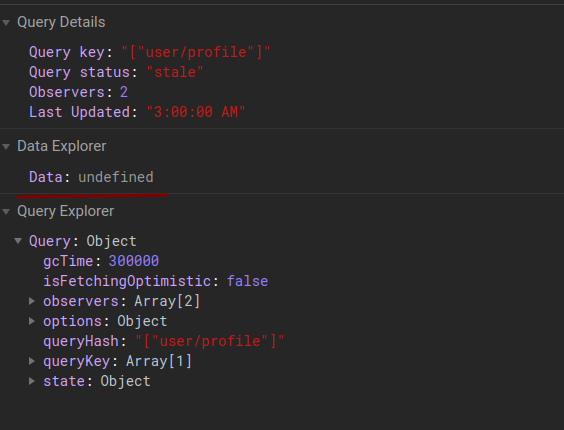Viewport: 564px width, 430px height.
Task: Expand the queryKey Array[1] entry
Action: click(x=32, y=361)
